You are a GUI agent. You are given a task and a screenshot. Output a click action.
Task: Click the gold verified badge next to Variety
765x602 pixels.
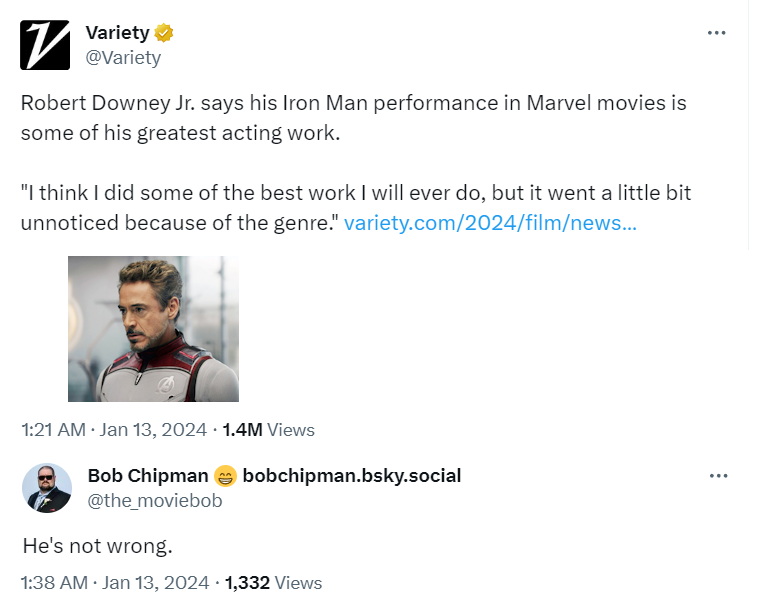click(163, 33)
